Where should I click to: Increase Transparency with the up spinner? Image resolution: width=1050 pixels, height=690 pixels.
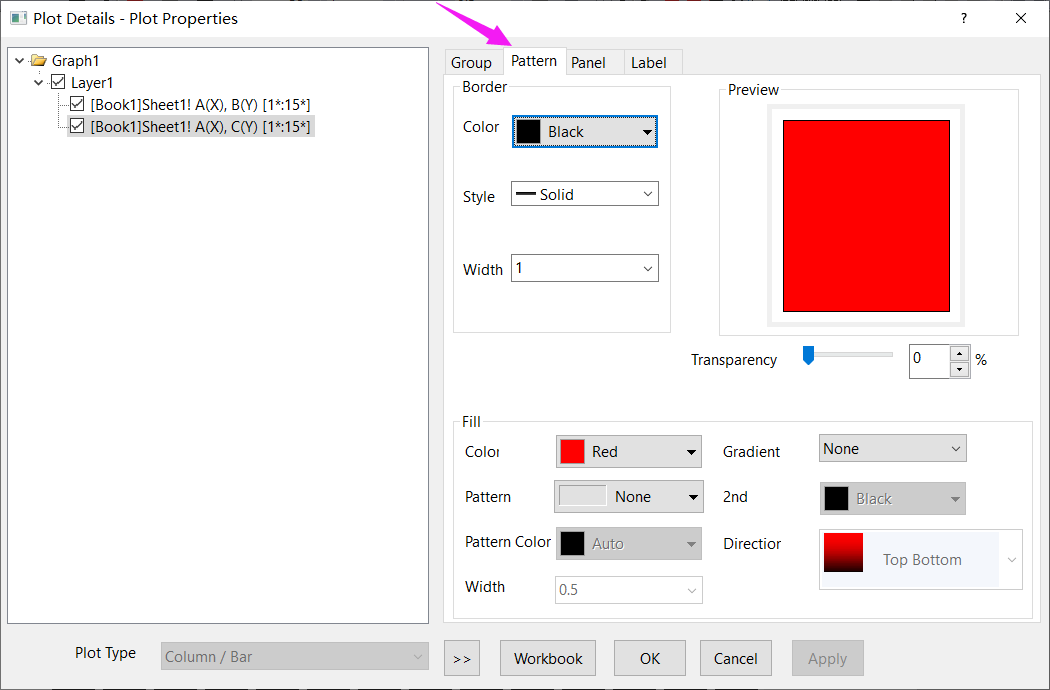coord(960,353)
